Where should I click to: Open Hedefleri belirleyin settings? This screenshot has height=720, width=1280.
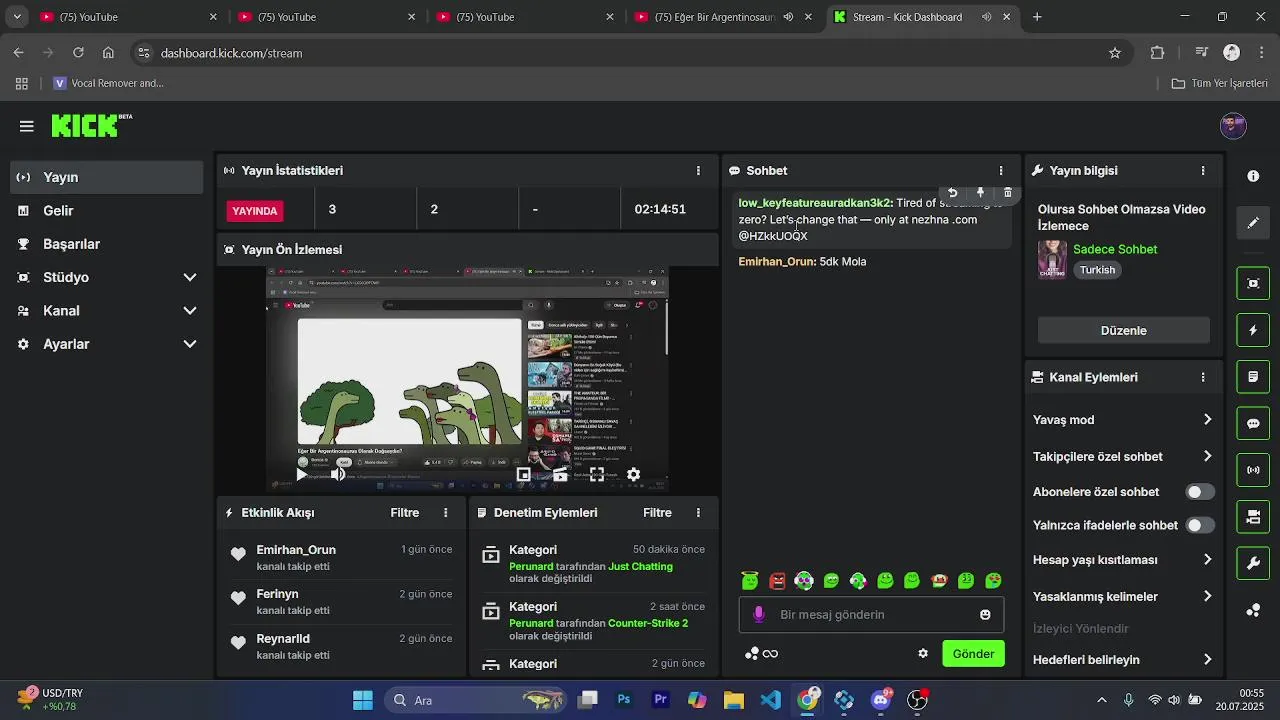[x=1123, y=659]
